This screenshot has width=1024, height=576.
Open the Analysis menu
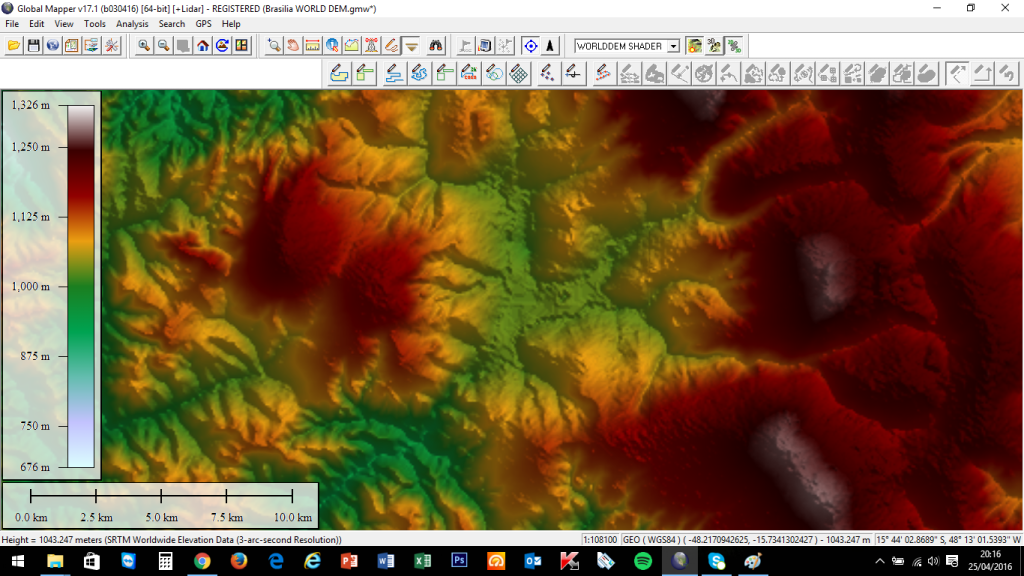click(132, 23)
